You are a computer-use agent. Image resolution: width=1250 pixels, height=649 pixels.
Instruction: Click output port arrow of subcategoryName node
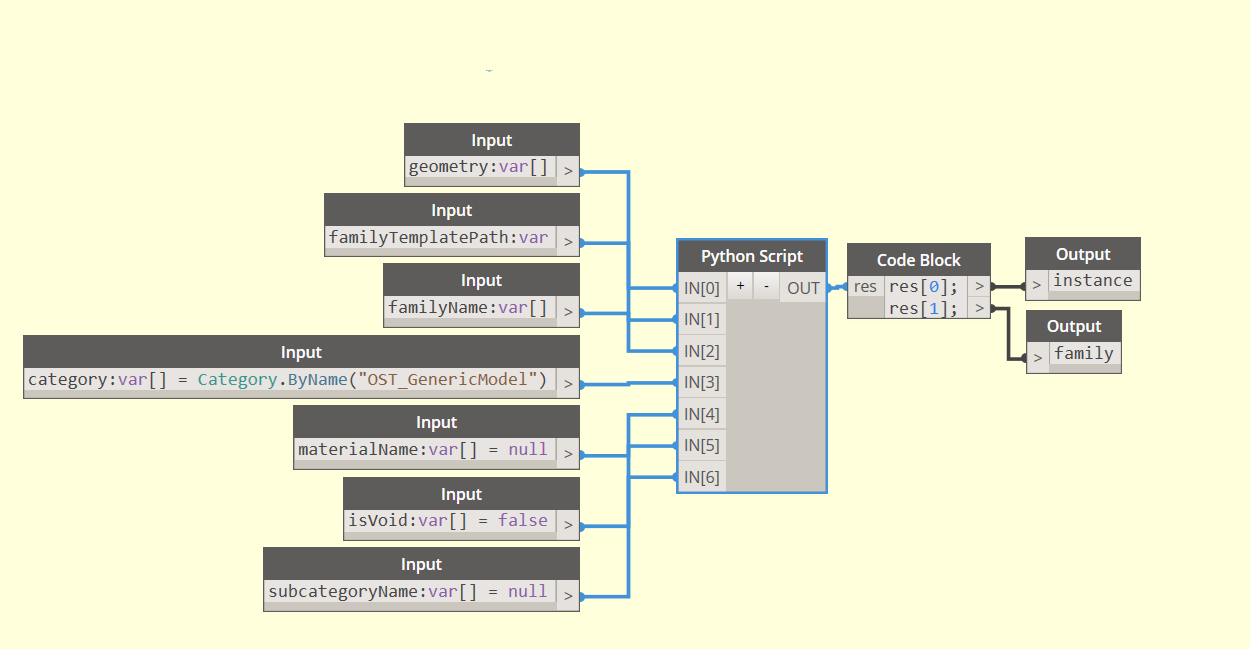click(568, 596)
